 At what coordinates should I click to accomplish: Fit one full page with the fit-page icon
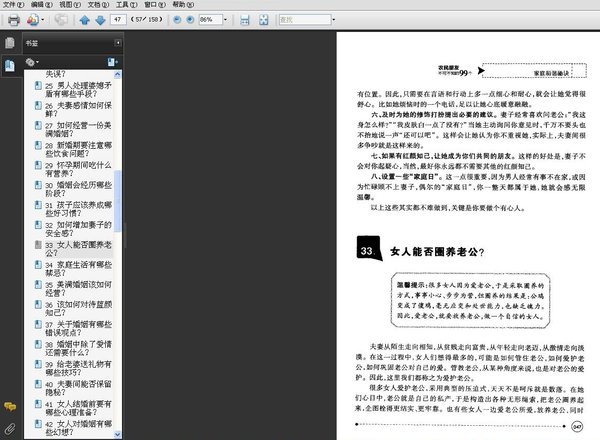[264, 20]
